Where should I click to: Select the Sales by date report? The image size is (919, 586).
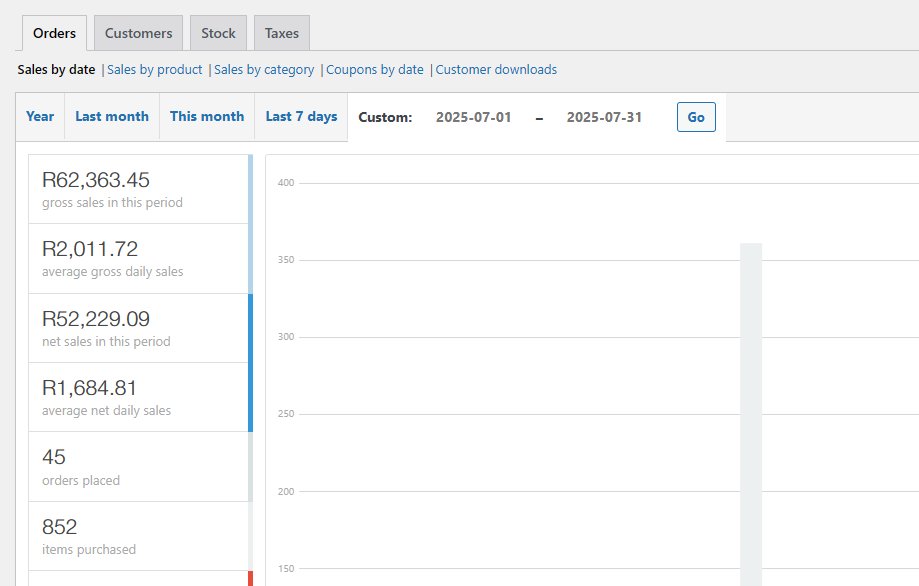click(x=56, y=70)
